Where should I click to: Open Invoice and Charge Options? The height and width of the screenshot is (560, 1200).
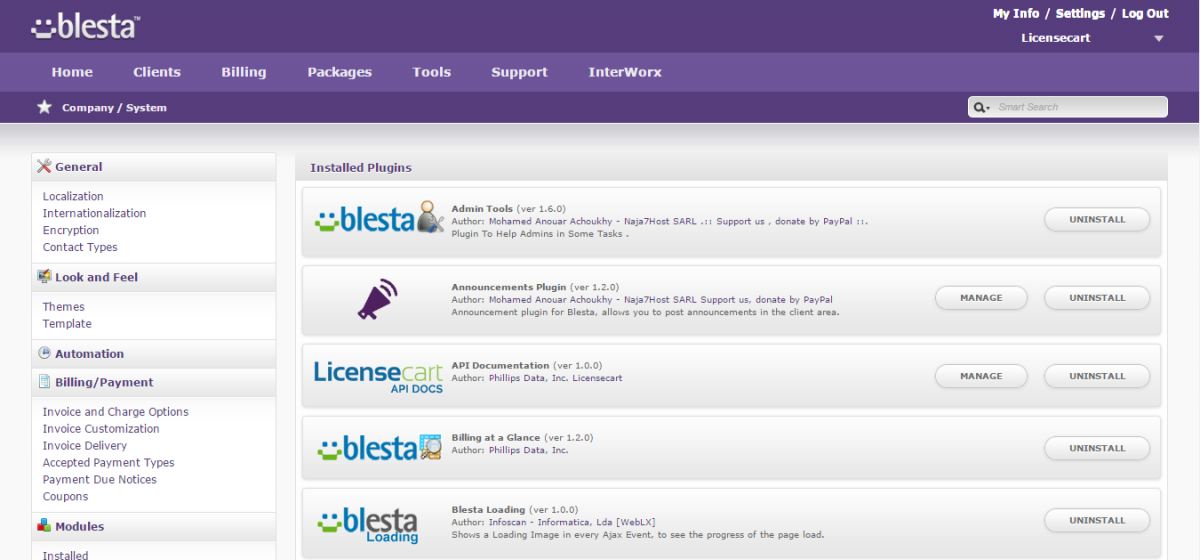pyautogui.click(x=115, y=412)
